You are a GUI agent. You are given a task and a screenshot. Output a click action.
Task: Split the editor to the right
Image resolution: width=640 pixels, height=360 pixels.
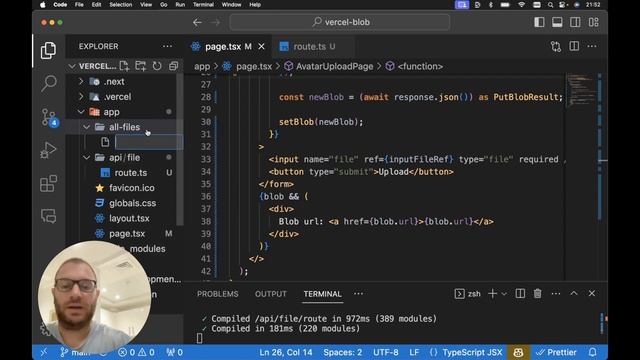click(x=574, y=47)
